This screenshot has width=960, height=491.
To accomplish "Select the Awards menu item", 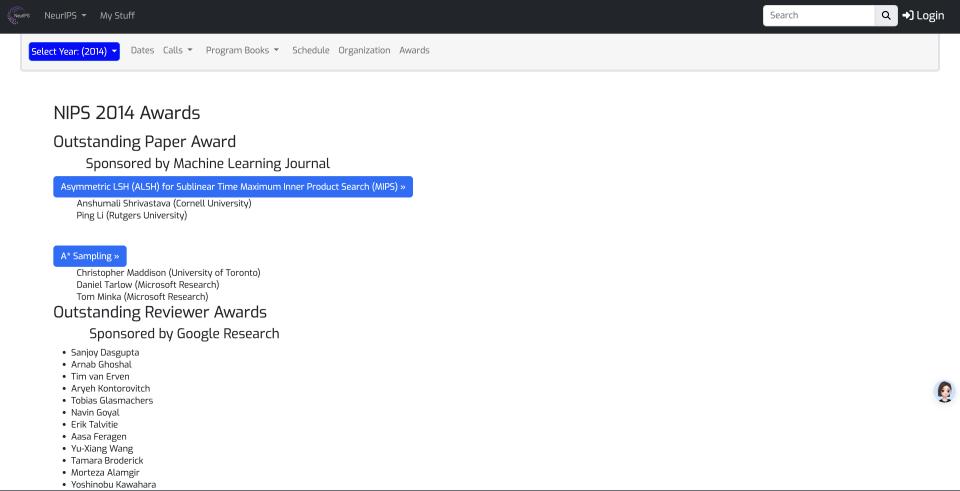I will (414, 51).
